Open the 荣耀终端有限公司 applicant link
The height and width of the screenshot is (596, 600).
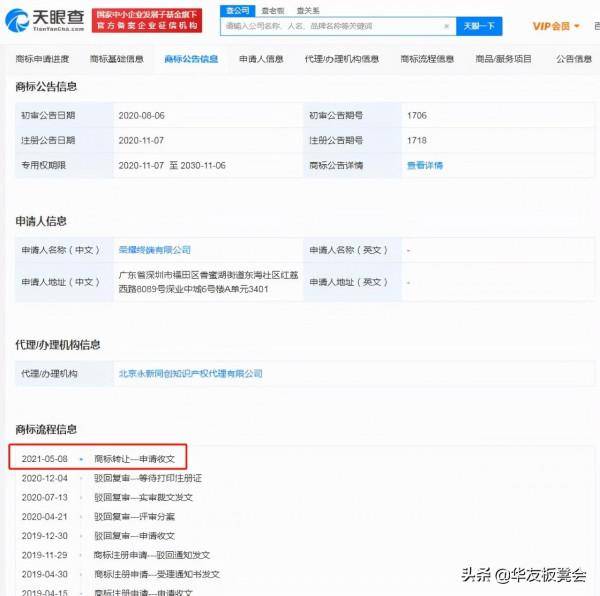(155, 250)
